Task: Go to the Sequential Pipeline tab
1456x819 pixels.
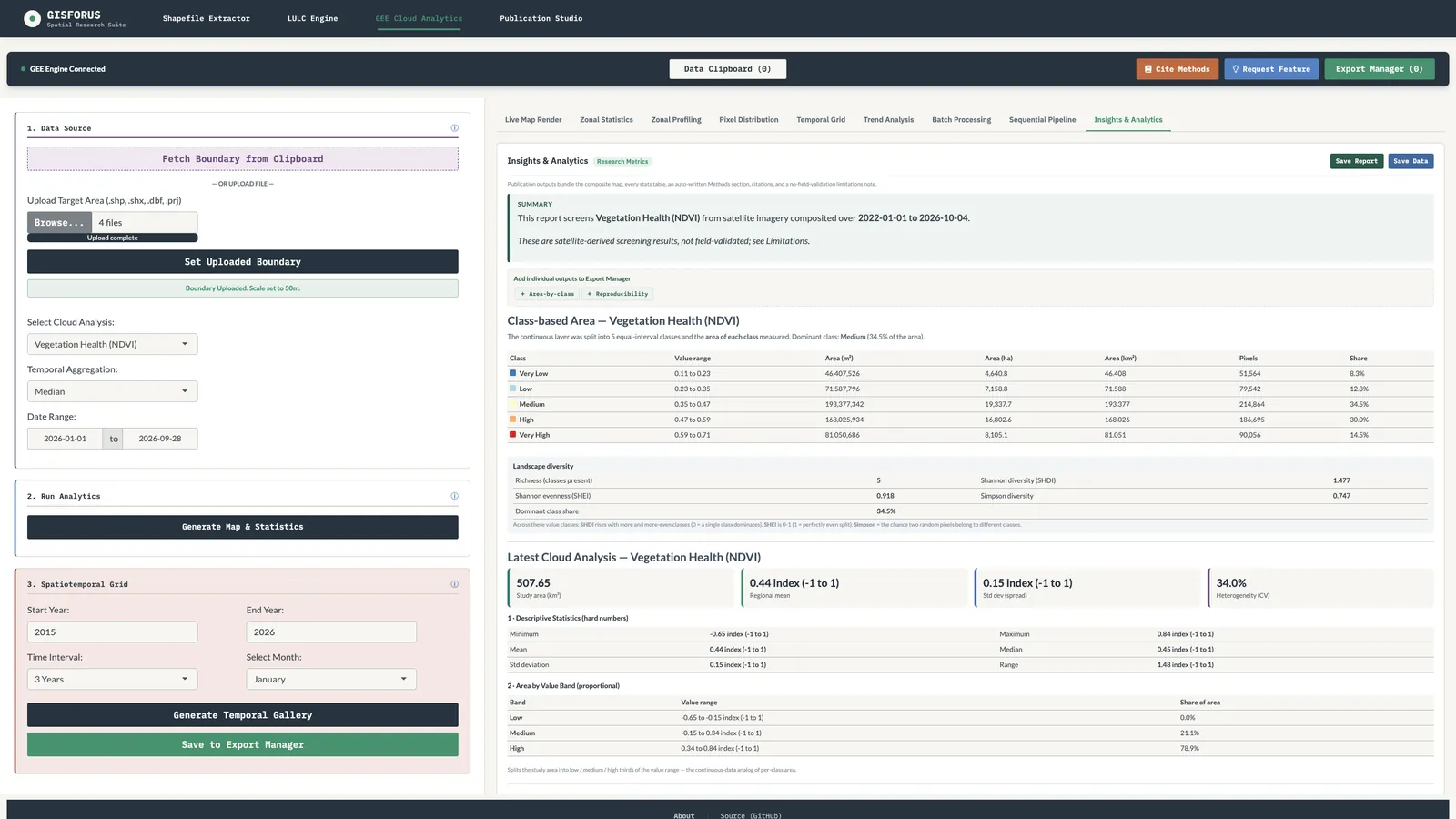Action: click(x=1042, y=120)
